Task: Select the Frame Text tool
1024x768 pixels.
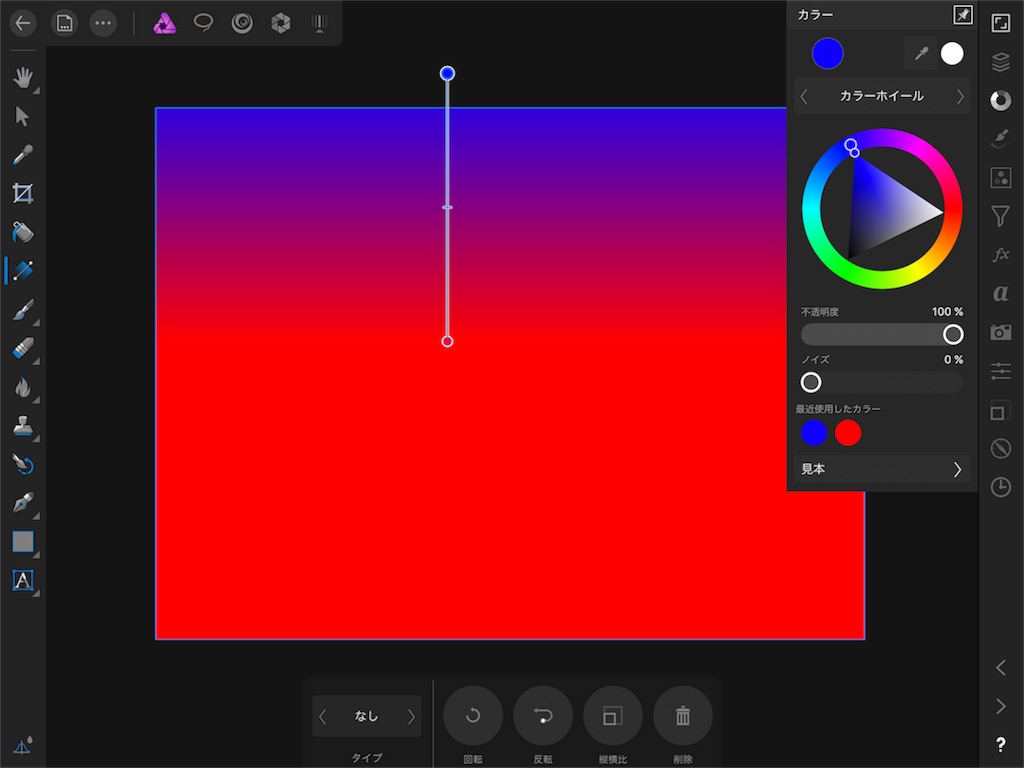Action: coord(23,580)
